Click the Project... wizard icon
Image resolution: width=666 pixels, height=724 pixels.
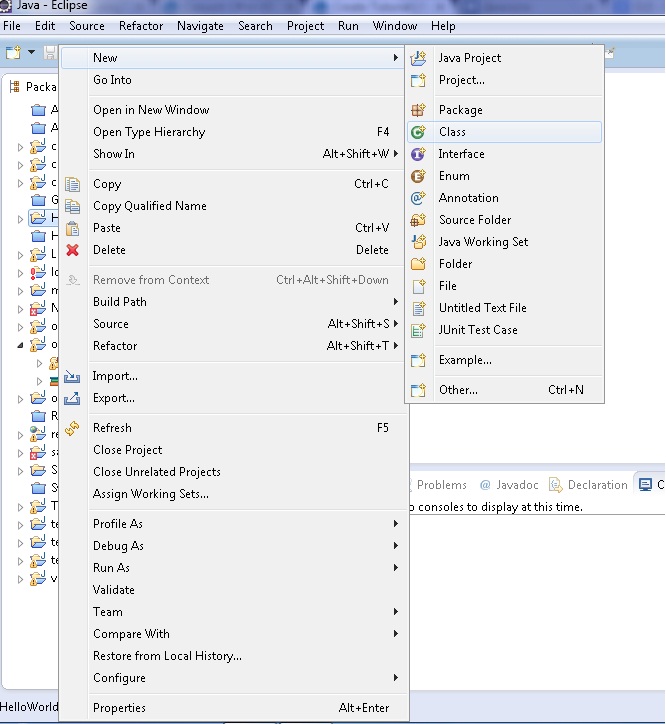pos(418,80)
